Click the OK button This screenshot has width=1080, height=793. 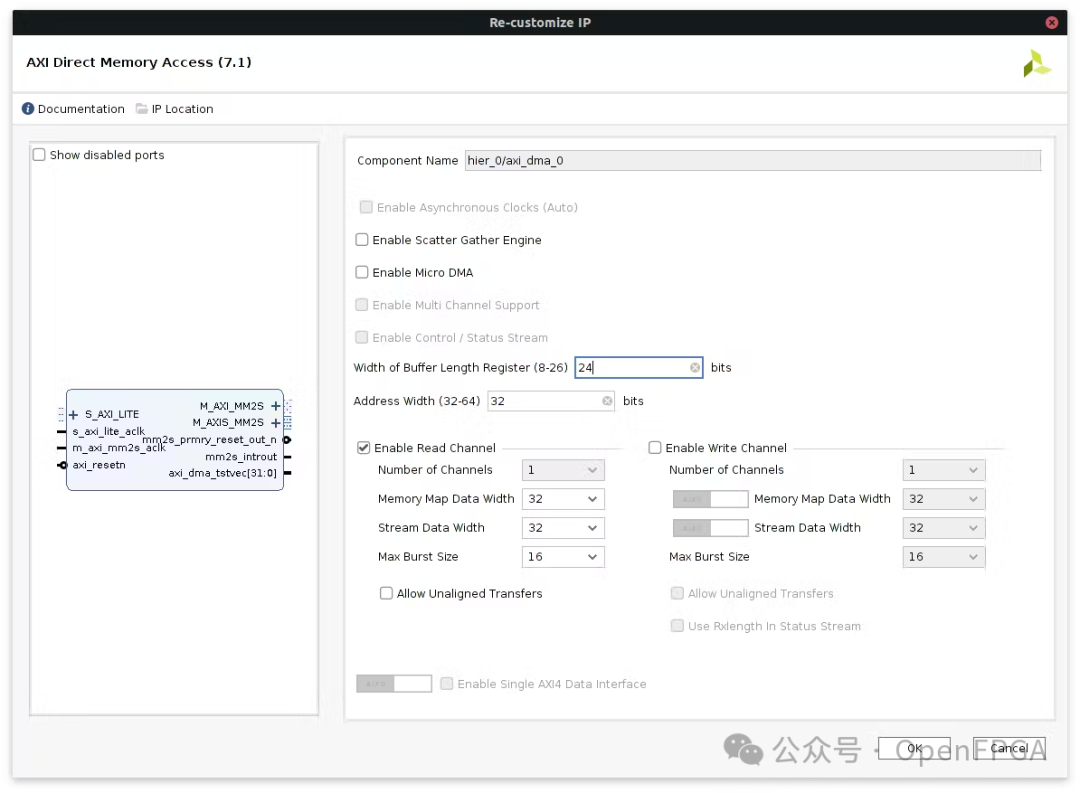point(914,748)
